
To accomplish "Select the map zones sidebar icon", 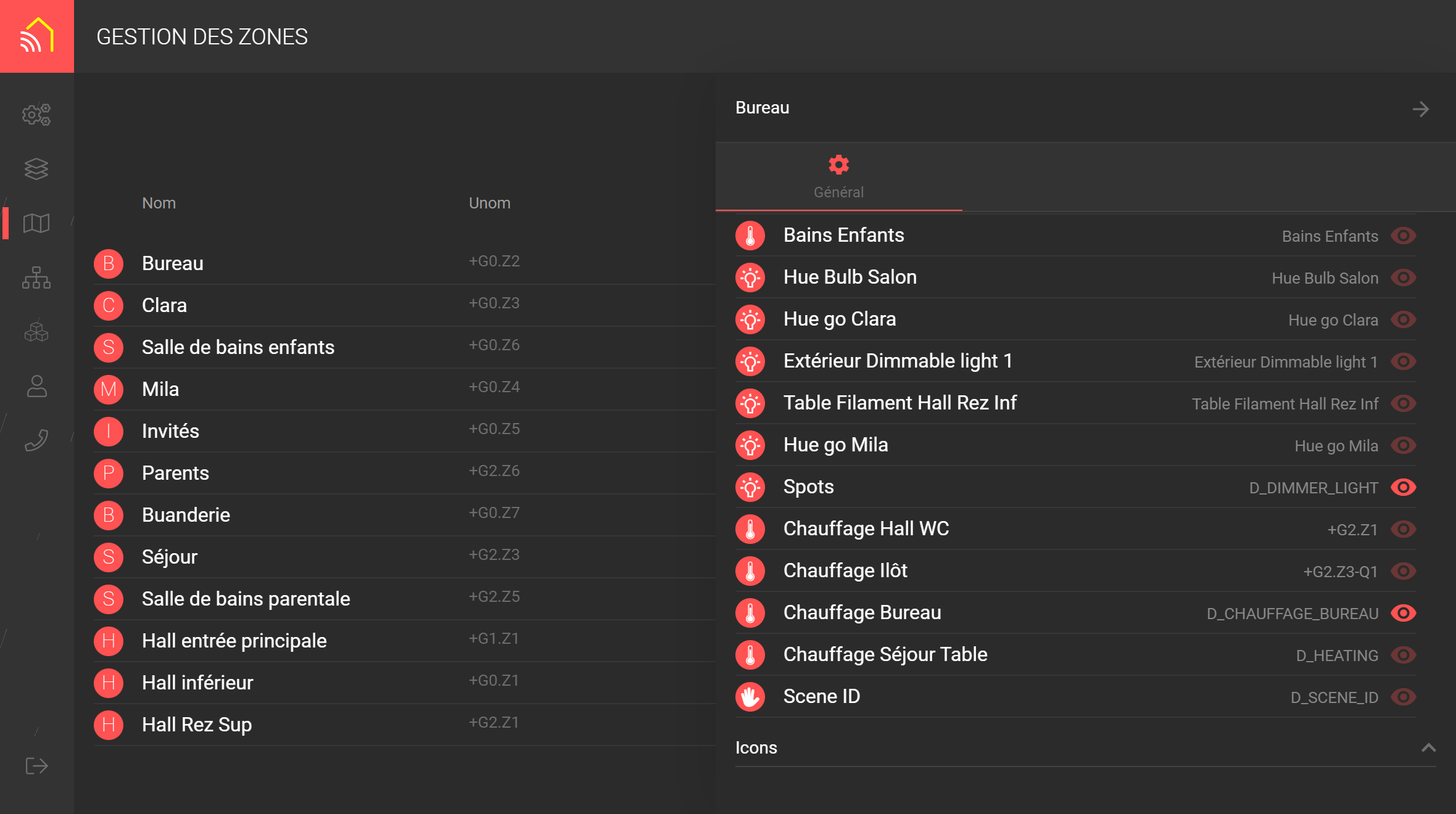I will [36, 223].
